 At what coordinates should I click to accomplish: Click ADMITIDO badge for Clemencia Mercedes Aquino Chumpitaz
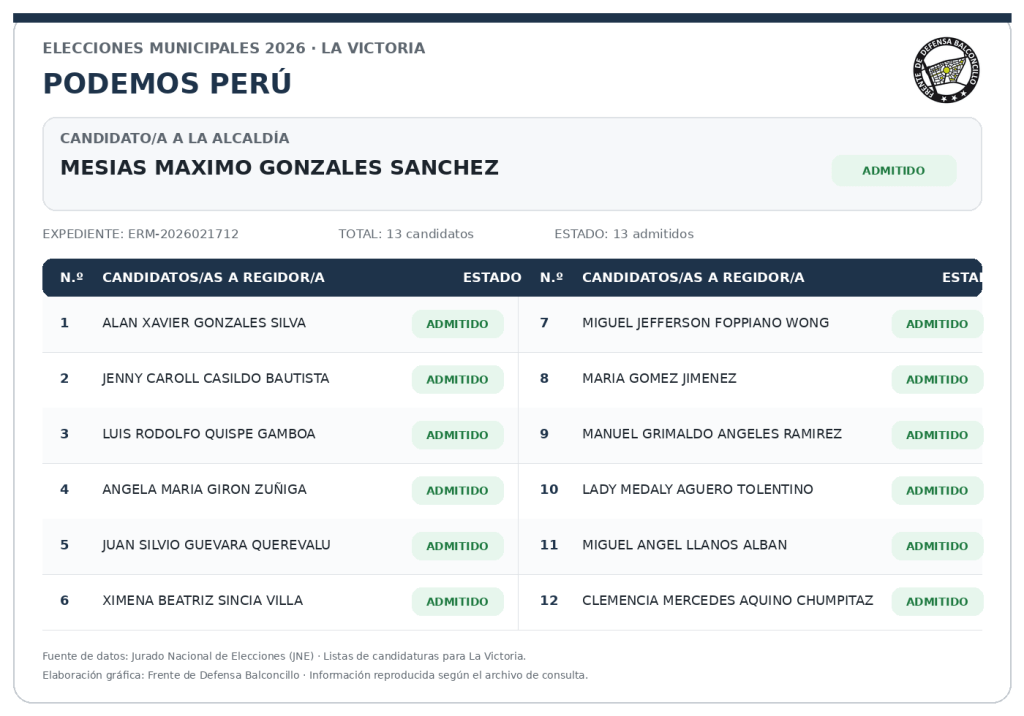click(936, 602)
